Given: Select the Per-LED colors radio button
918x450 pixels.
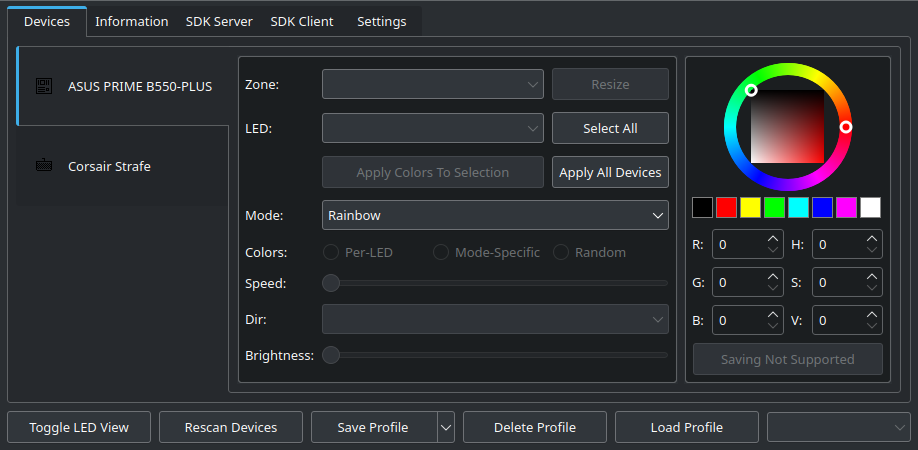Looking at the screenshot, I should pos(330,252).
